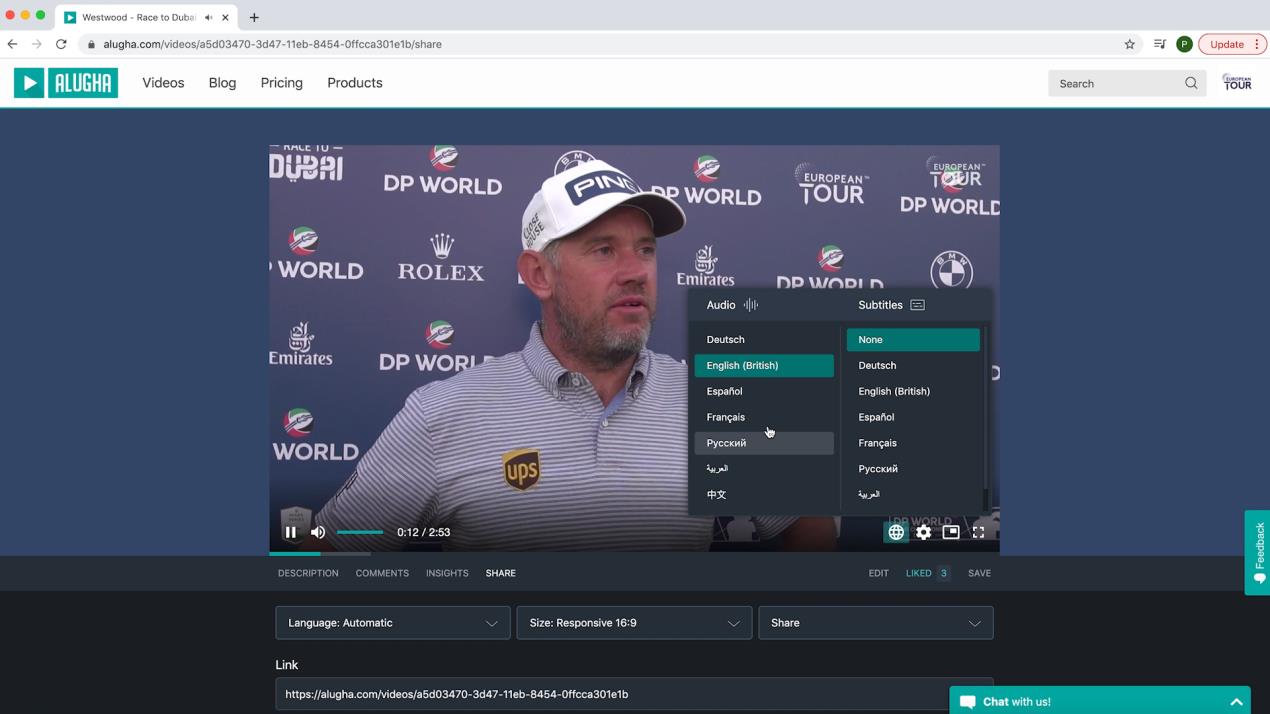This screenshot has height=714, width=1270.
Task: Open video player settings gear
Action: 923,532
